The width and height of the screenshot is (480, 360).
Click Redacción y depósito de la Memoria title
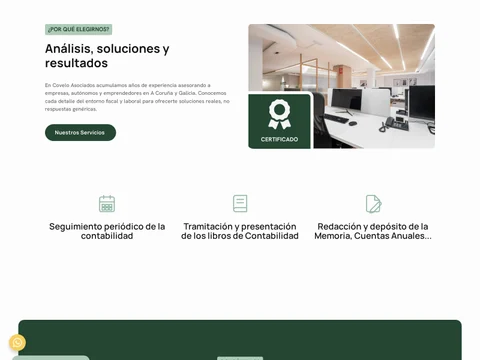373,231
